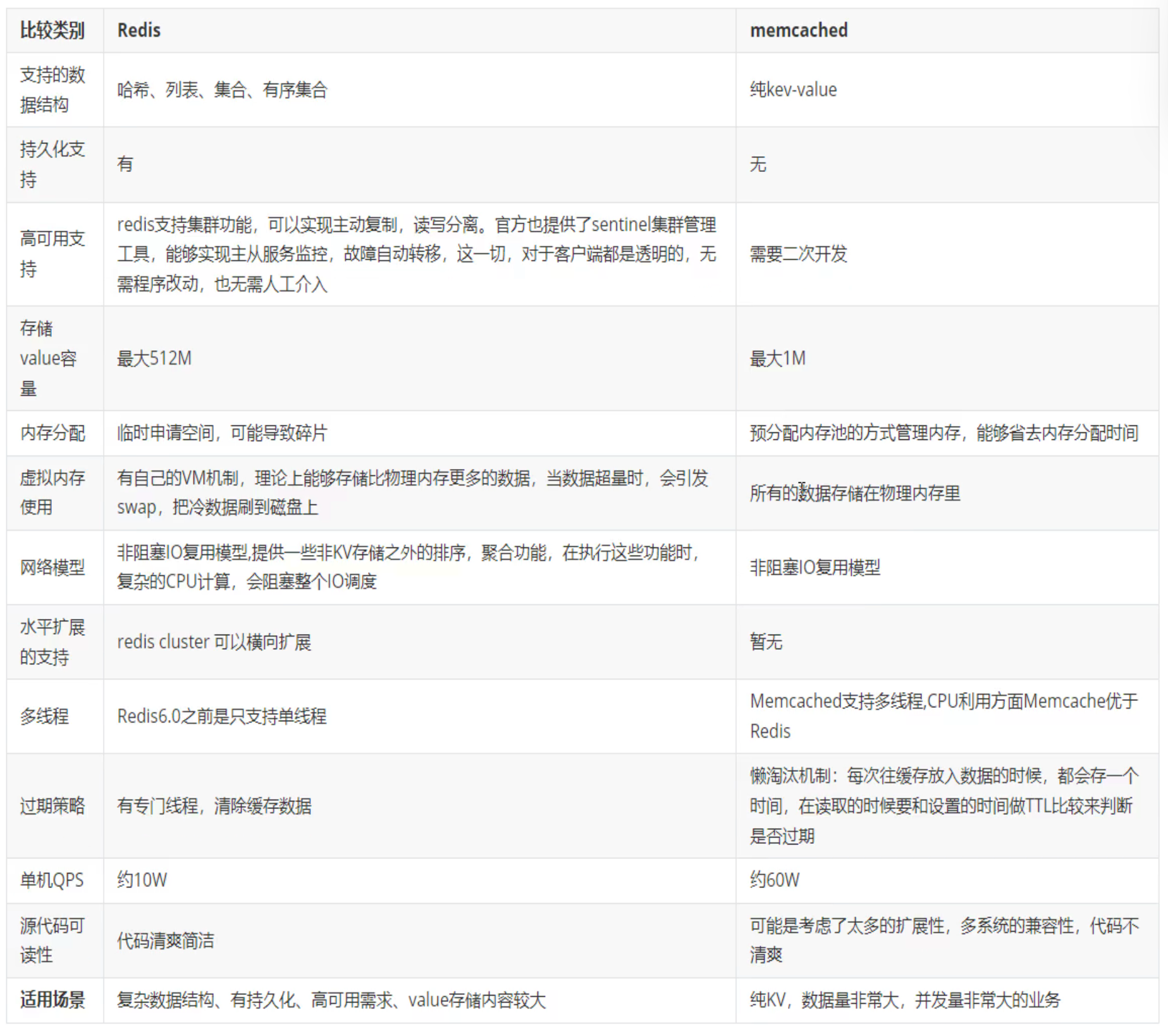Select the "所有的数据存储在物理内存里" text

tap(855, 493)
